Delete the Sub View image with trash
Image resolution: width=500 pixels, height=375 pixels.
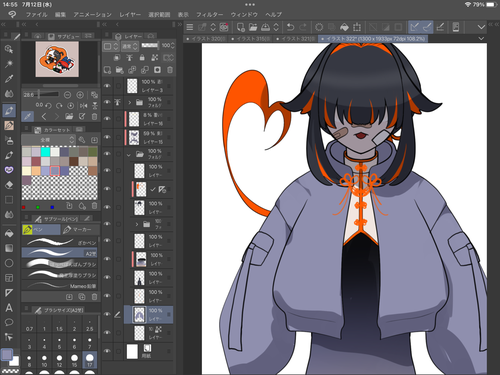[x=94, y=116]
